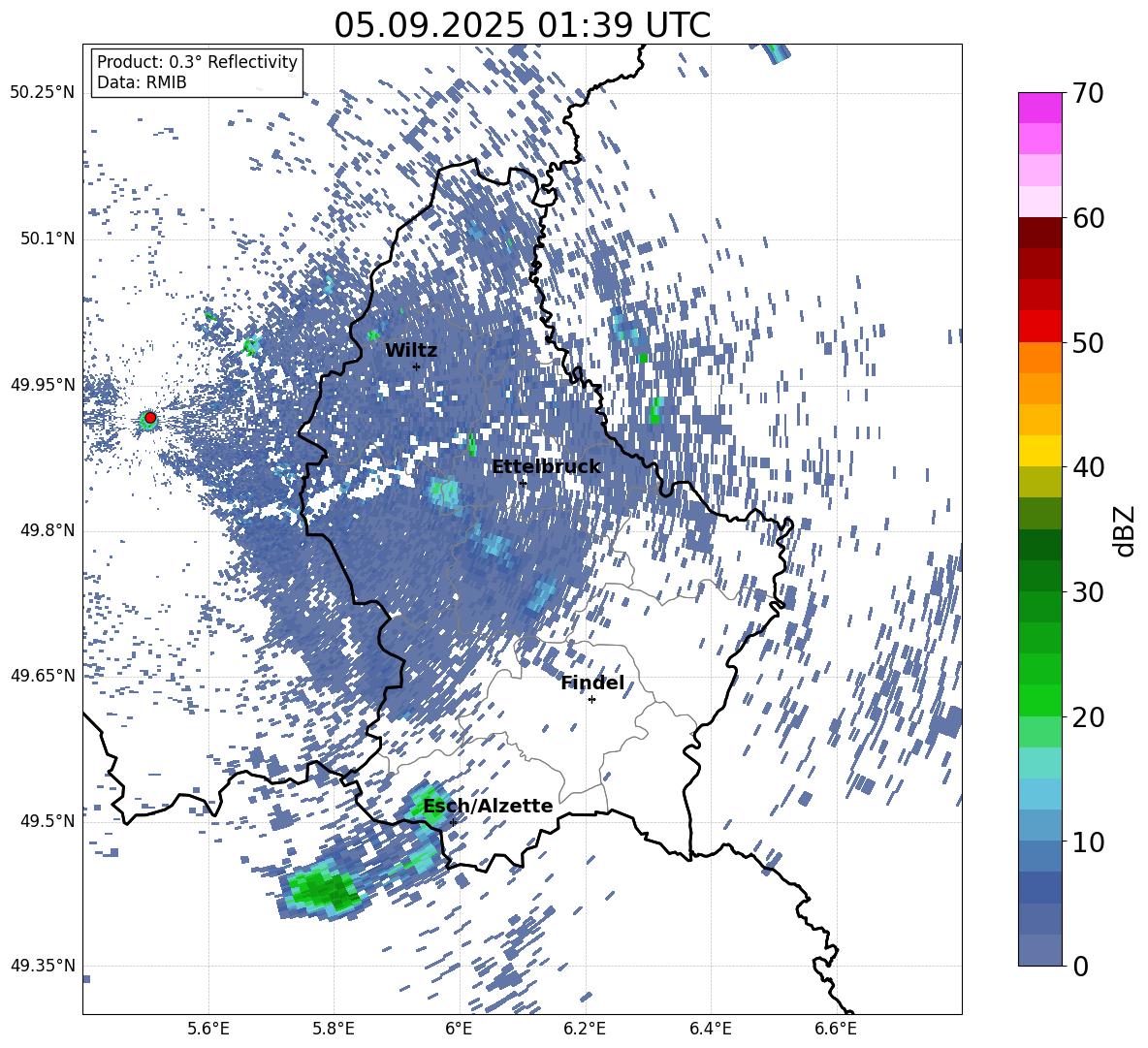
Task: Click the orange swatch above 50
Action: tap(1039, 357)
